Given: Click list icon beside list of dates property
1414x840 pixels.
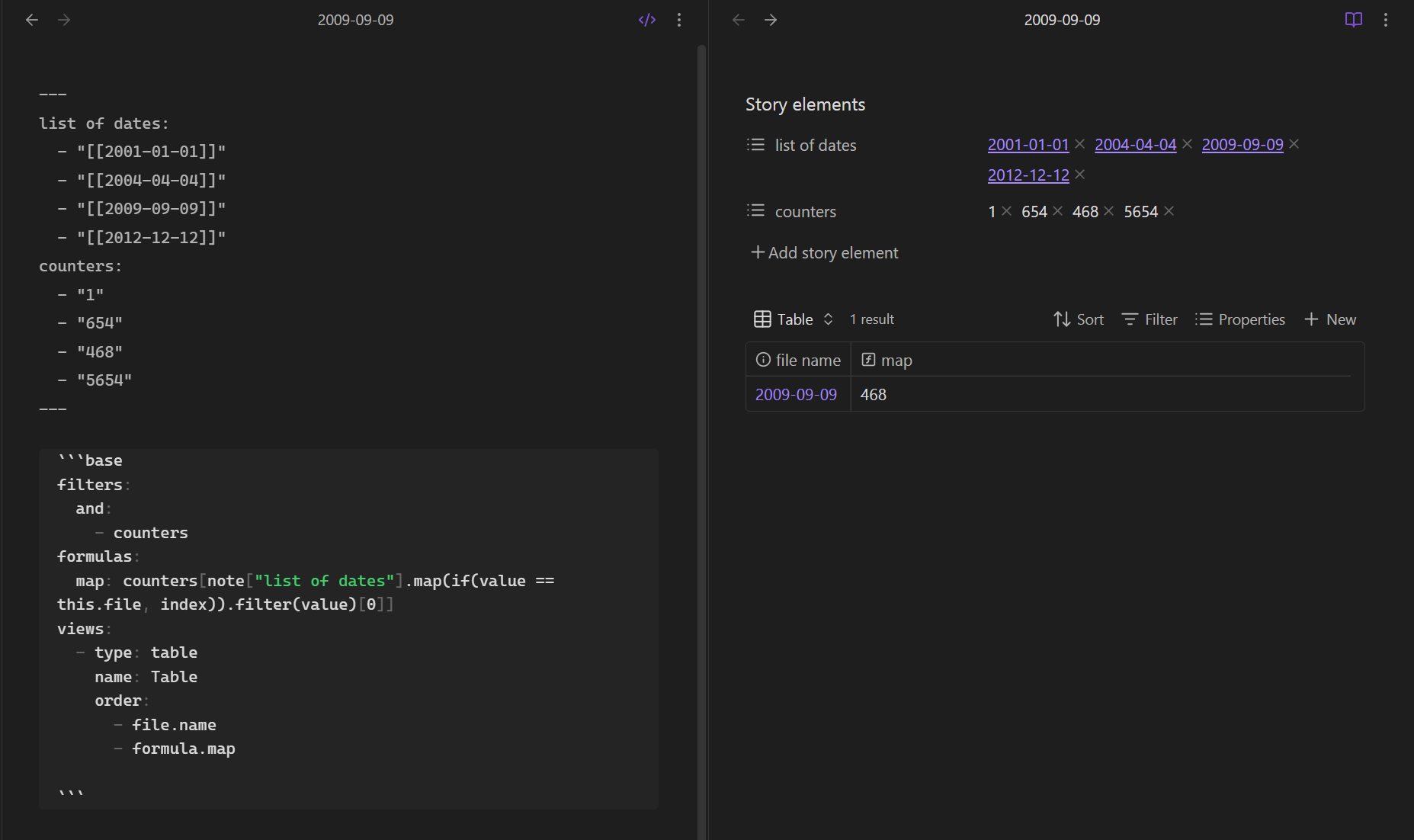Looking at the screenshot, I should coord(755,145).
